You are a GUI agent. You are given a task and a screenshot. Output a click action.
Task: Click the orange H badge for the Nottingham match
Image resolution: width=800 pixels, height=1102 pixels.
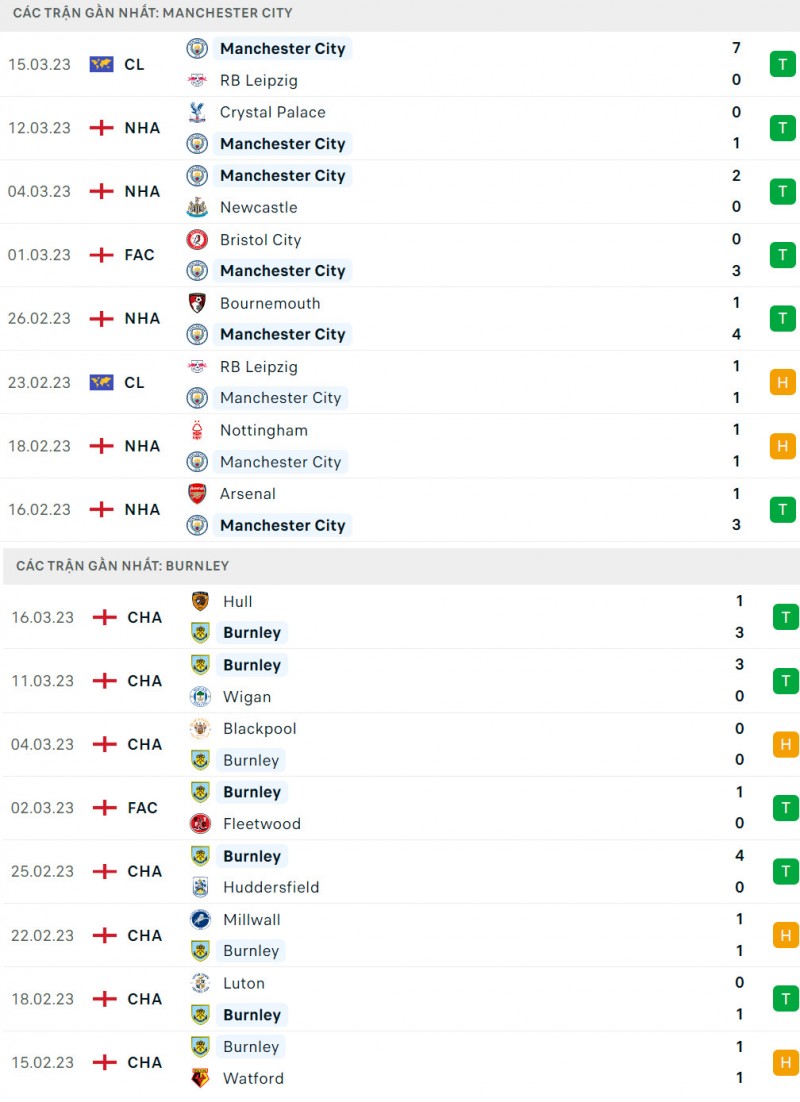[x=782, y=445]
